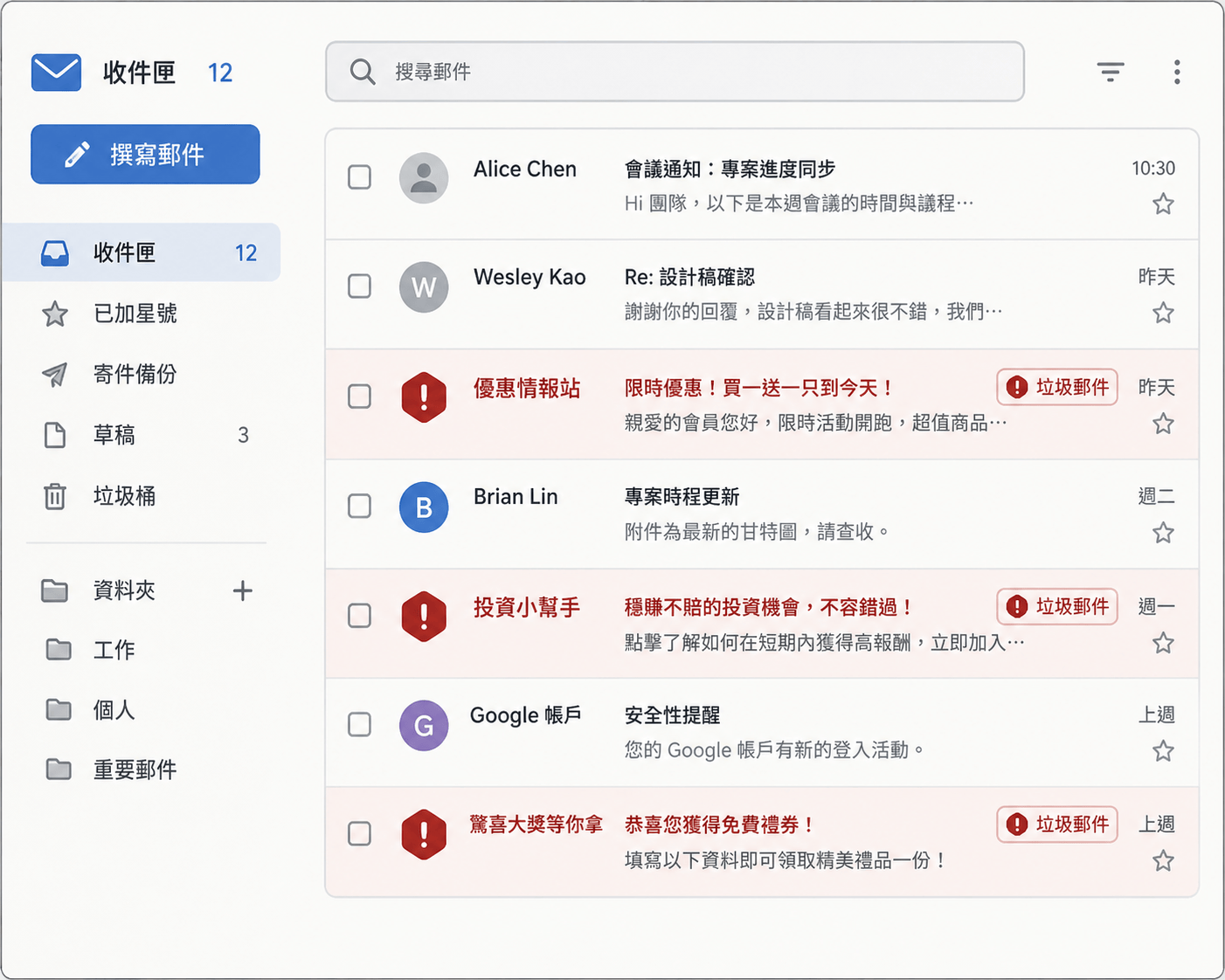Image resolution: width=1225 pixels, height=980 pixels.
Task: Star the 驚喜大獎等你拿 email
Action: pos(1163,861)
